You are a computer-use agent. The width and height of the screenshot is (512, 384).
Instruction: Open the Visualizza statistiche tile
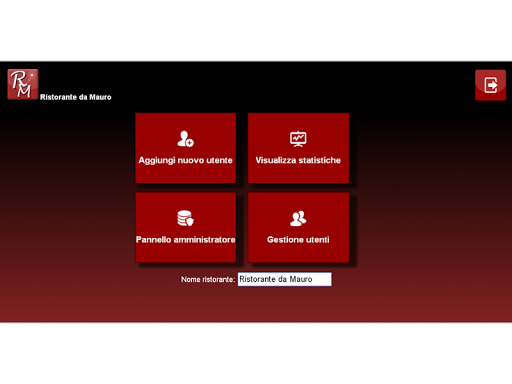(x=298, y=148)
